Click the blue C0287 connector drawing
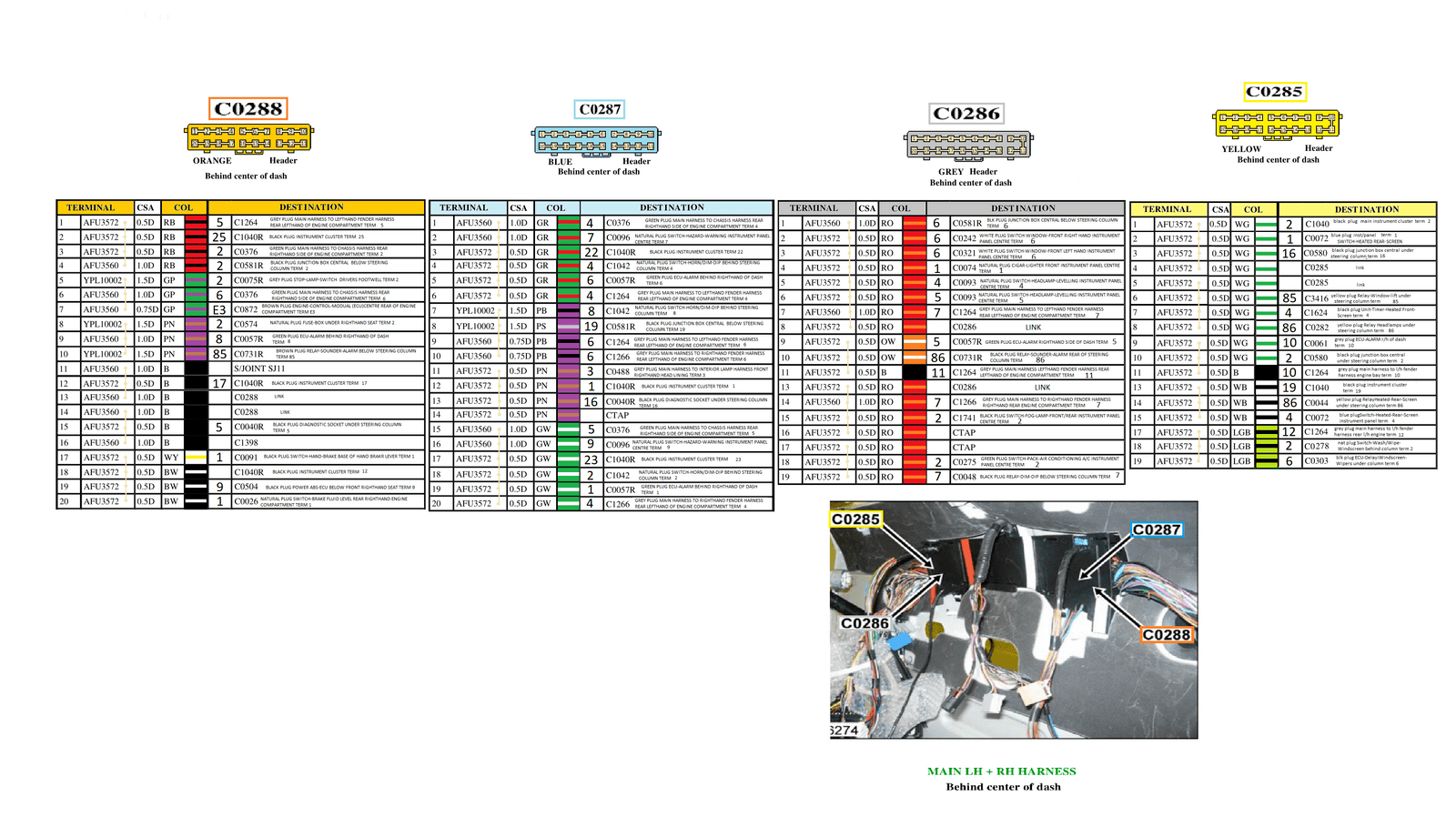1456x837 pixels. pos(595,140)
